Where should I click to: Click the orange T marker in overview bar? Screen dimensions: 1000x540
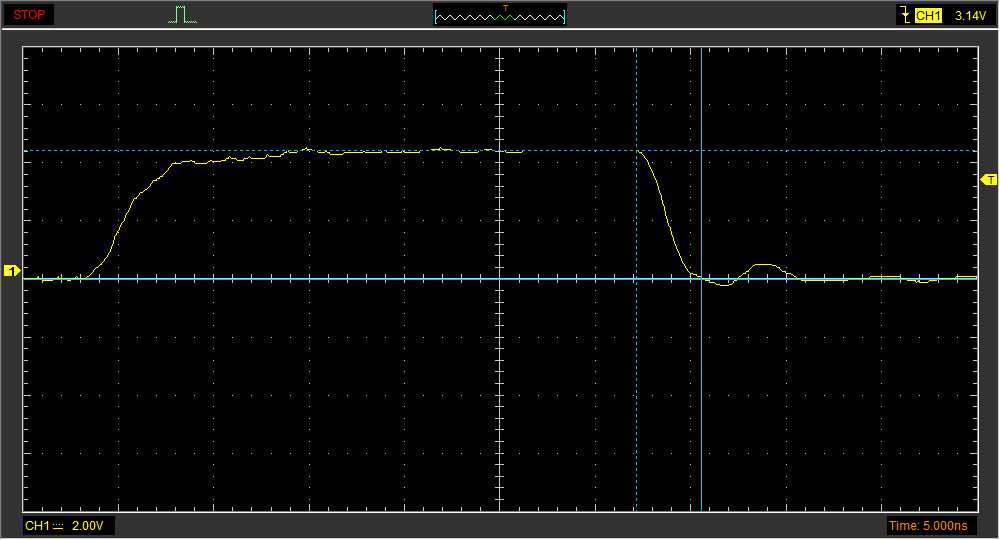(506, 9)
